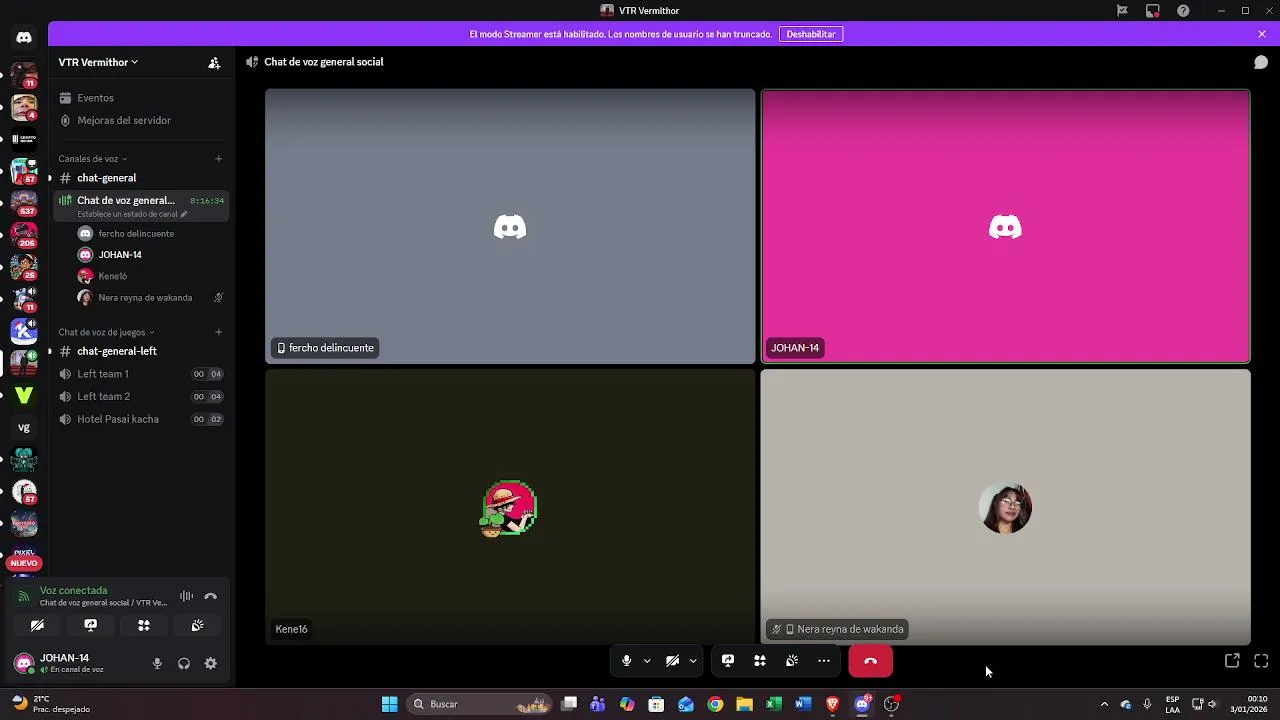Screen dimensions: 1280x720
Task: Mute microphone in the bottom call toolbar
Action: (x=626, y=661)
